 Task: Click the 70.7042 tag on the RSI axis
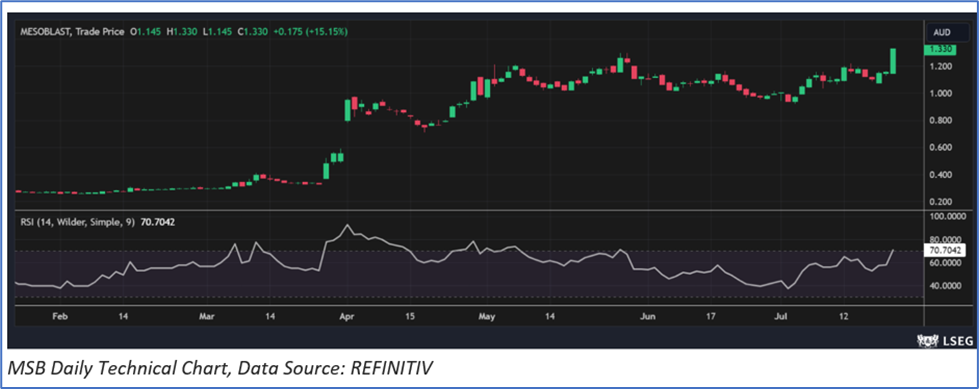coord(945,250)
